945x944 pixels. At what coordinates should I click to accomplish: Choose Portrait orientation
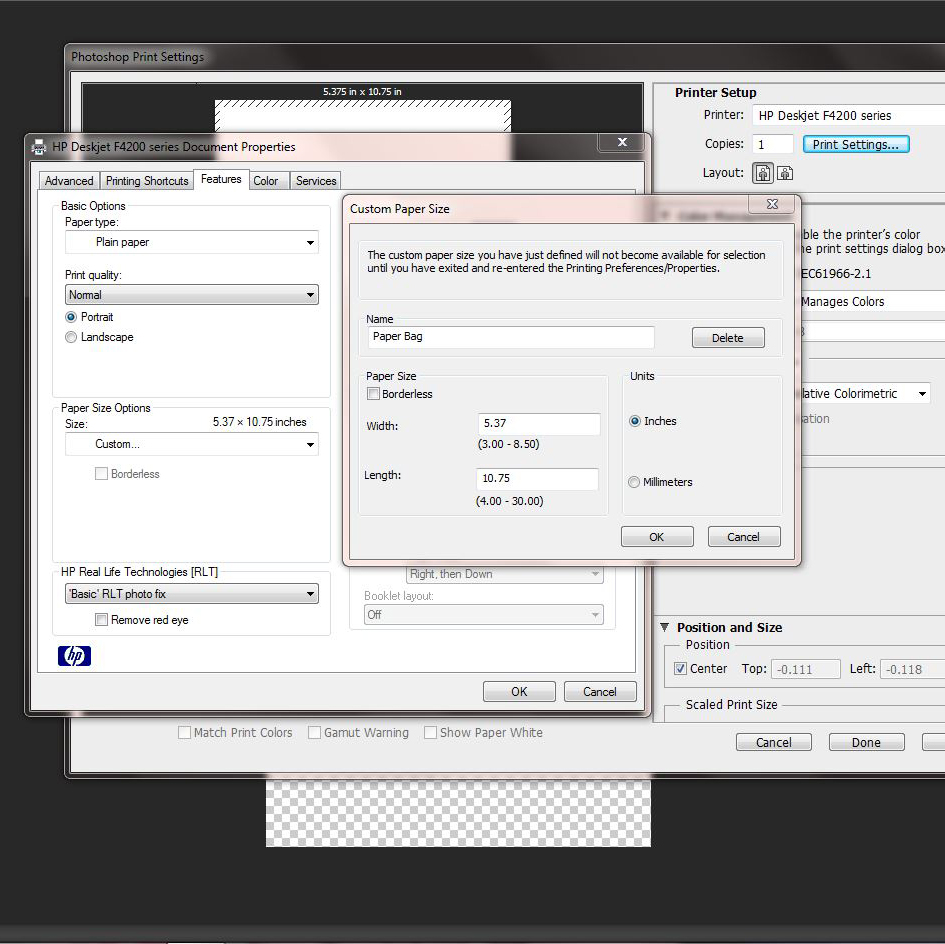click(71, 317)
